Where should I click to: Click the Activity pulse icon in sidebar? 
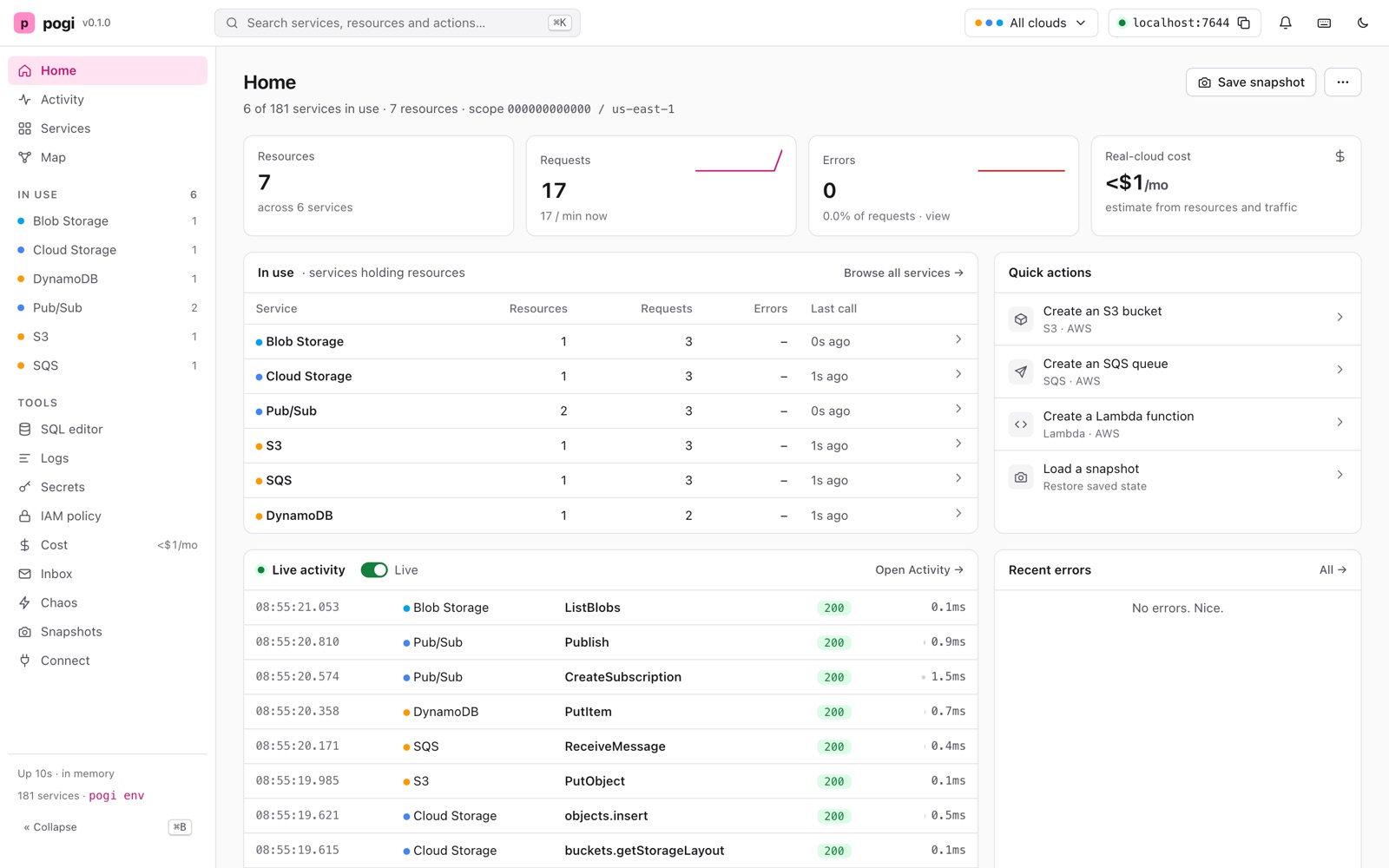(x=24, y=100)
